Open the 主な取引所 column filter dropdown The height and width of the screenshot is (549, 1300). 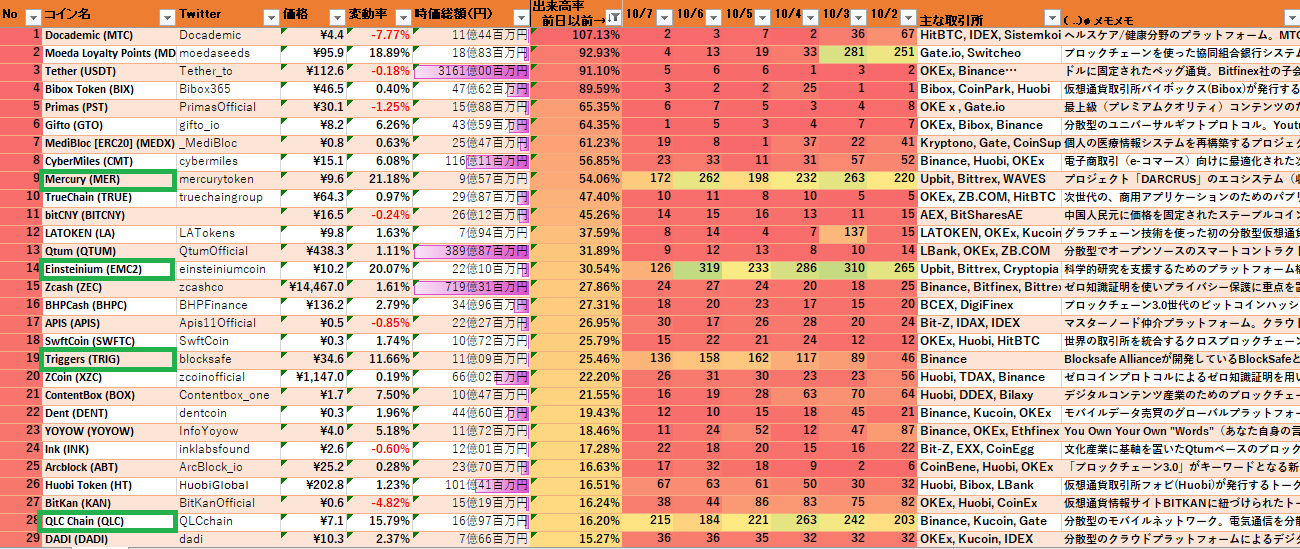point(1051,17)
